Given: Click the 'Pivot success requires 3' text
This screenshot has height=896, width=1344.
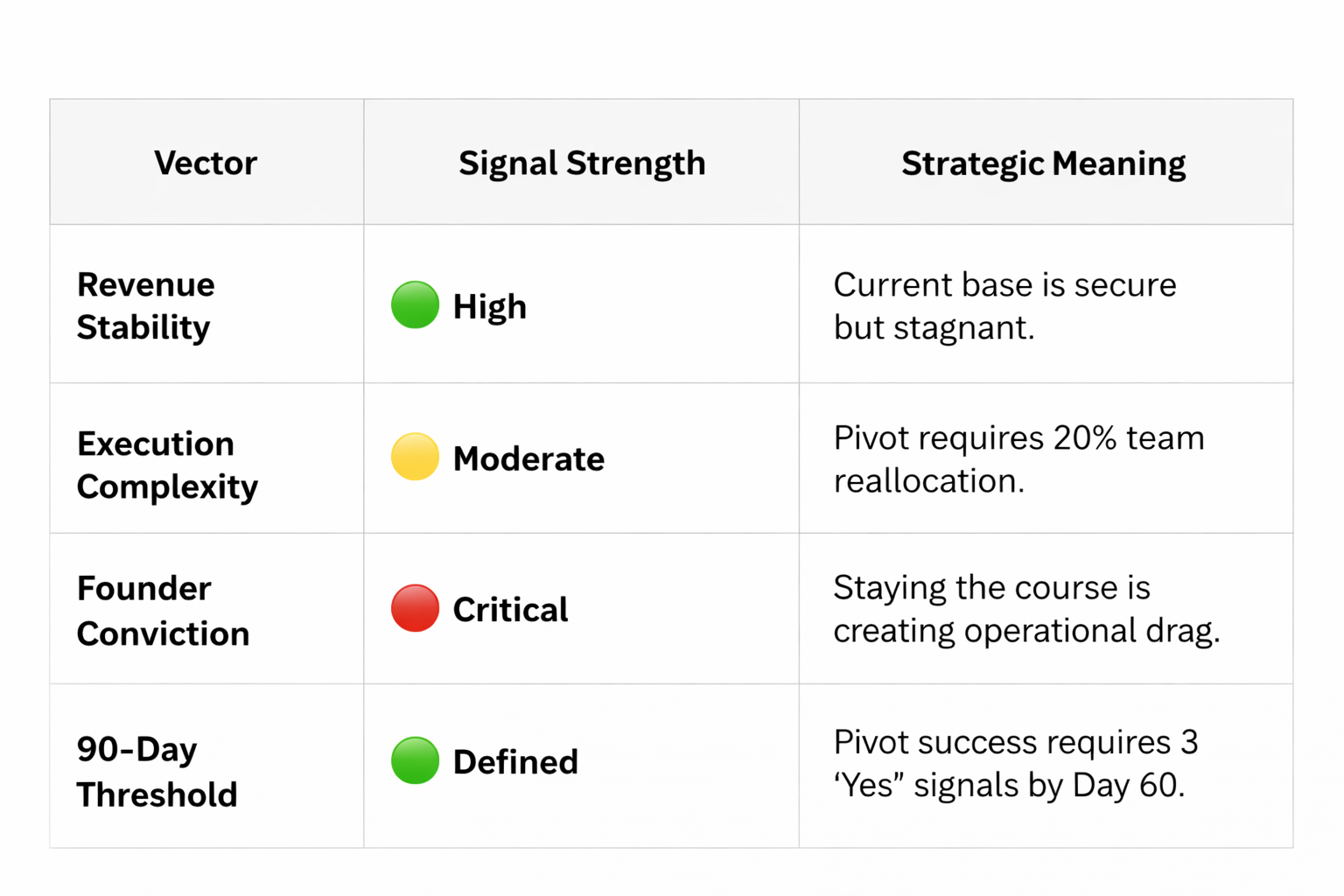Looking at the screenshot, I should coord(1015,742).
